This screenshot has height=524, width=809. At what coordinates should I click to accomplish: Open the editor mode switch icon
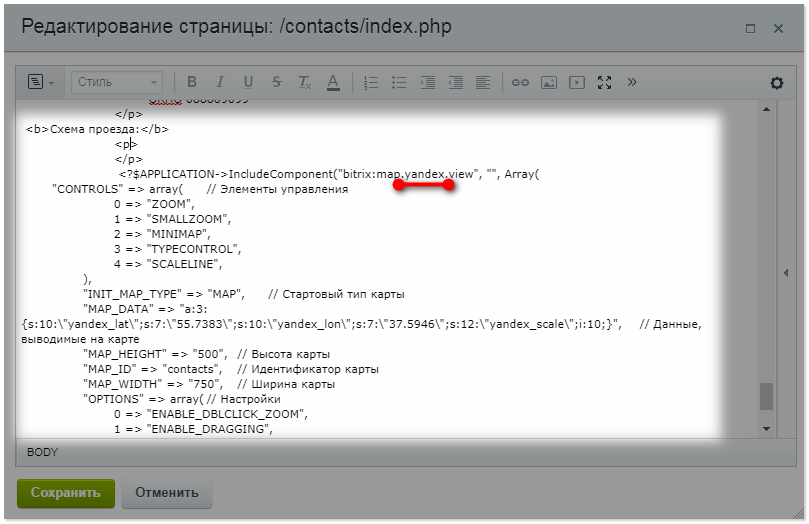[x=36, y=82]
